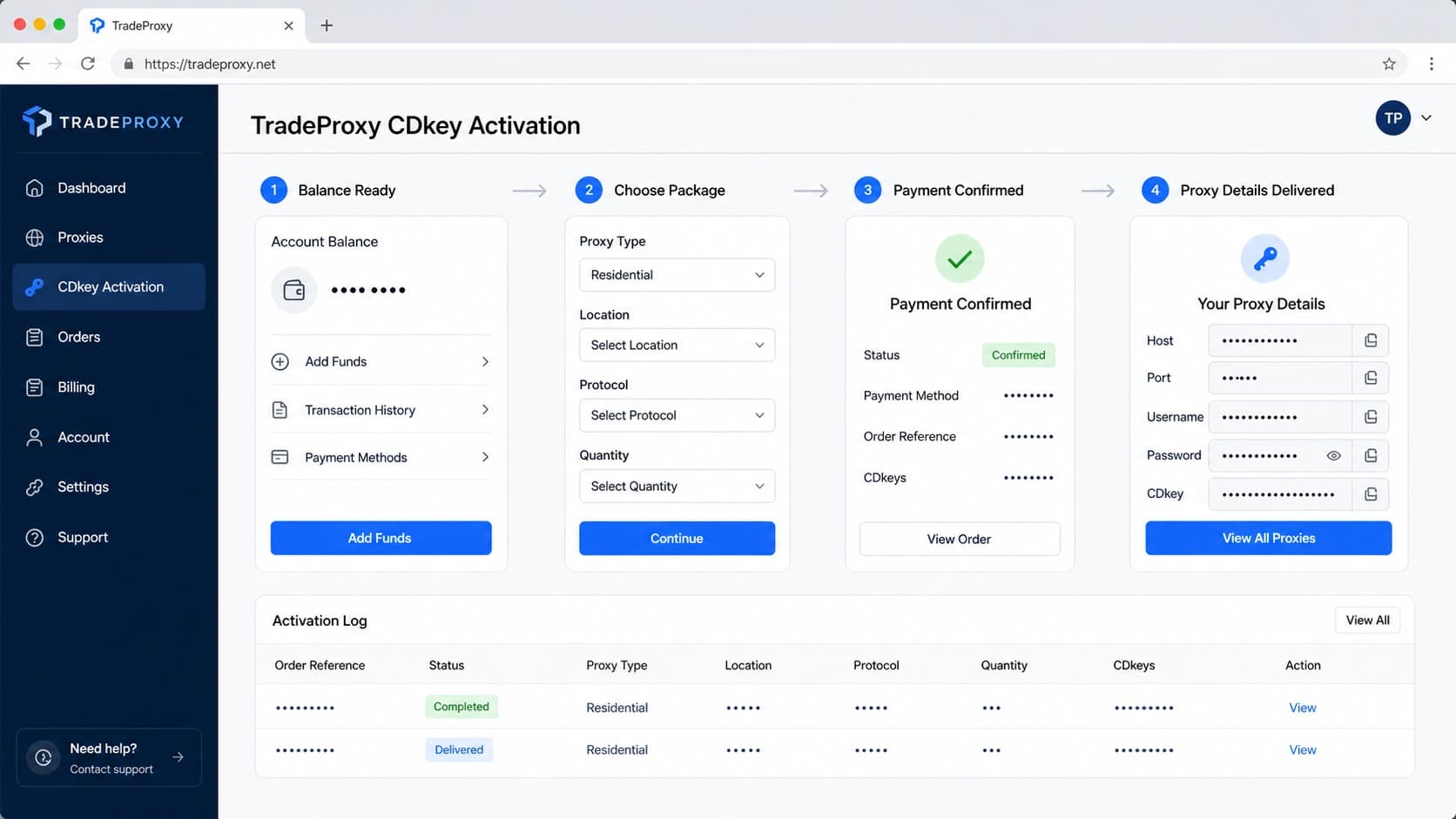Click the TradeProxy logo in sidebar
The image size is (1456, 819).
click(x=103, y=122)
